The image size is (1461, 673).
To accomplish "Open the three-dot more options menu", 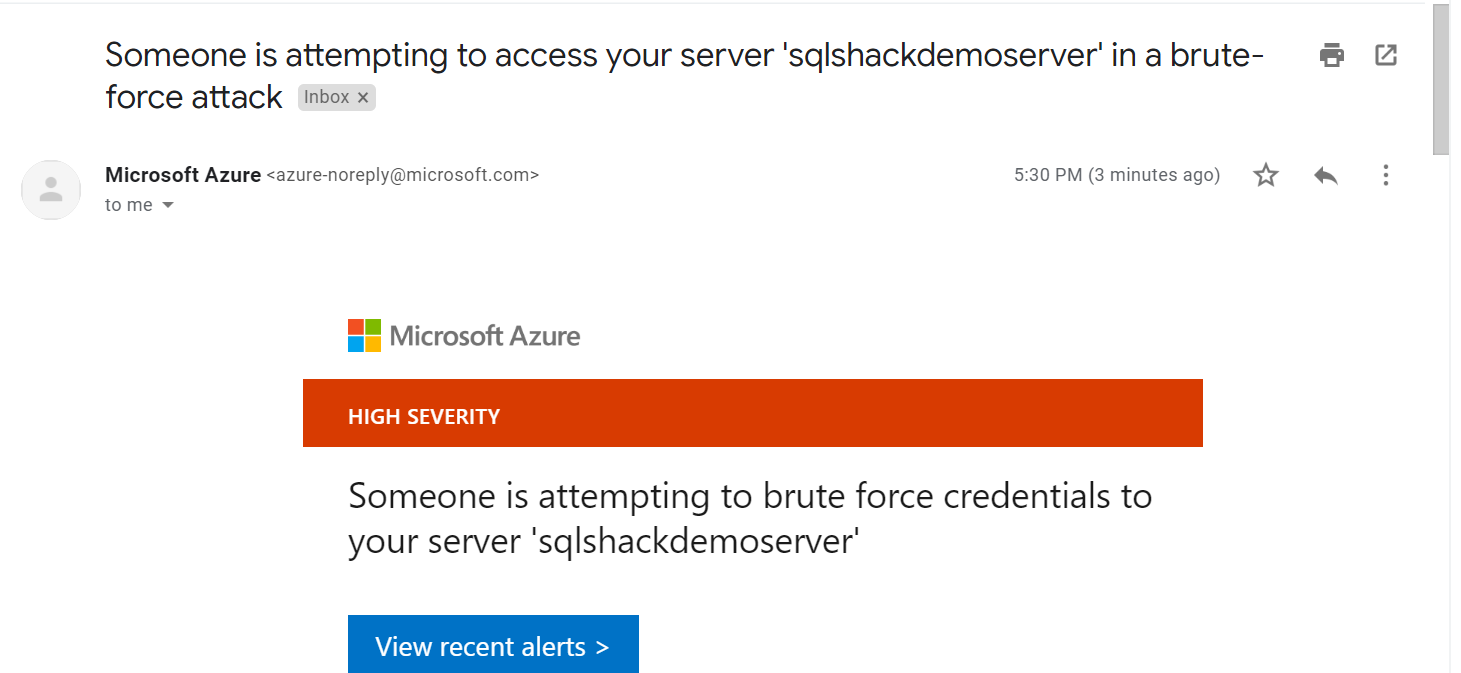I will [1386, 176].
